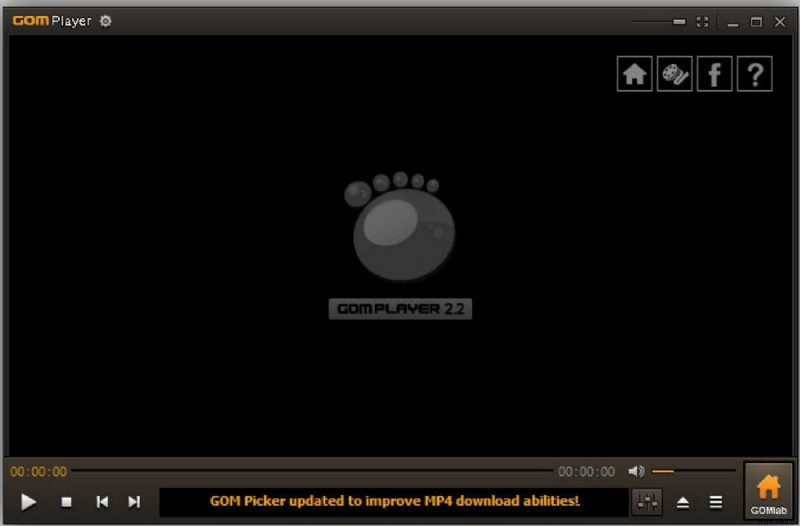The width and height of the screenshot is (800, 526).
Task: Start playback with the Play button
Action: pyautogui.click(x=29, y=502)
